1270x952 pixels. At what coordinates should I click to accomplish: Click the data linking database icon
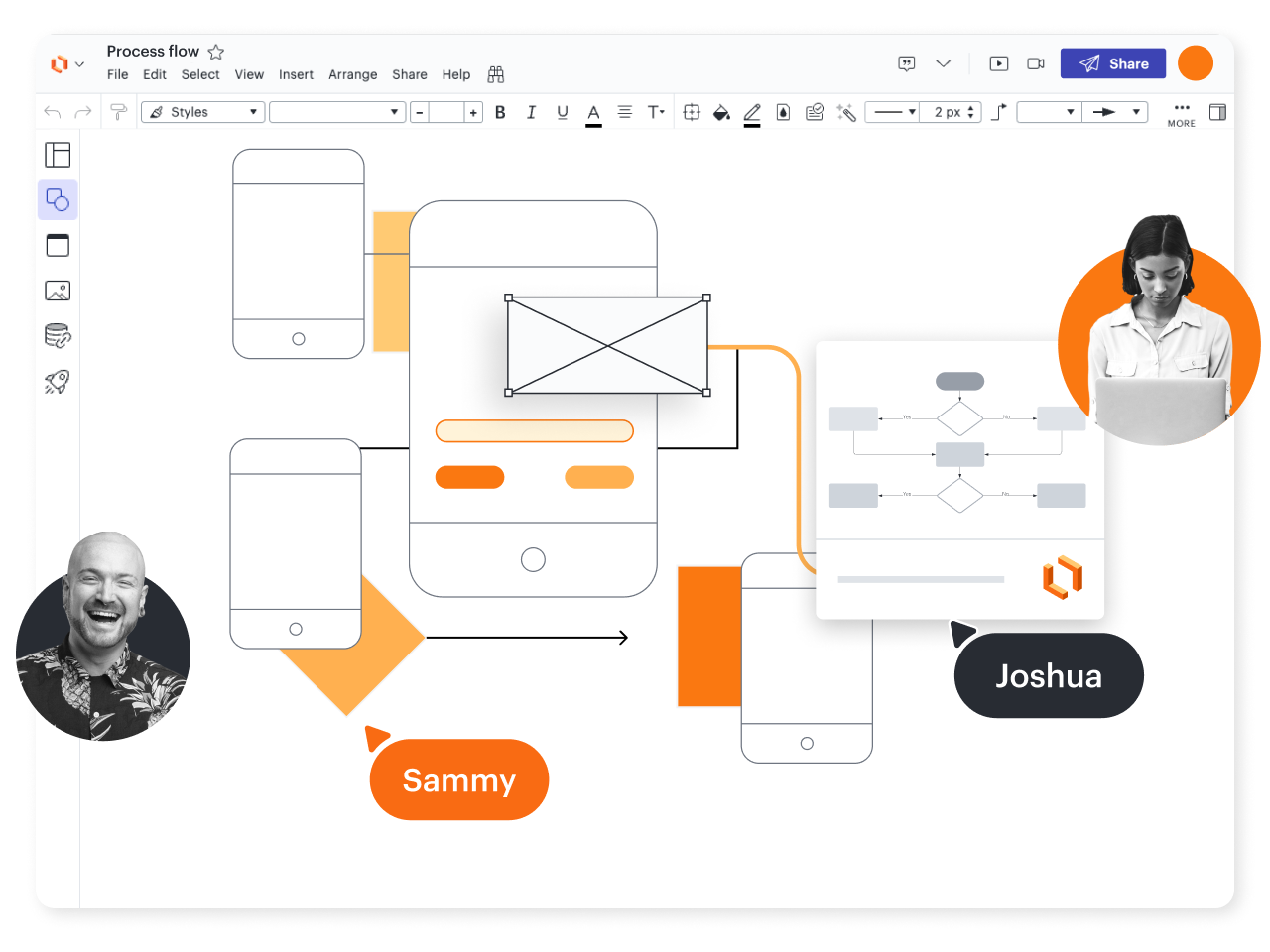(58, 336)
